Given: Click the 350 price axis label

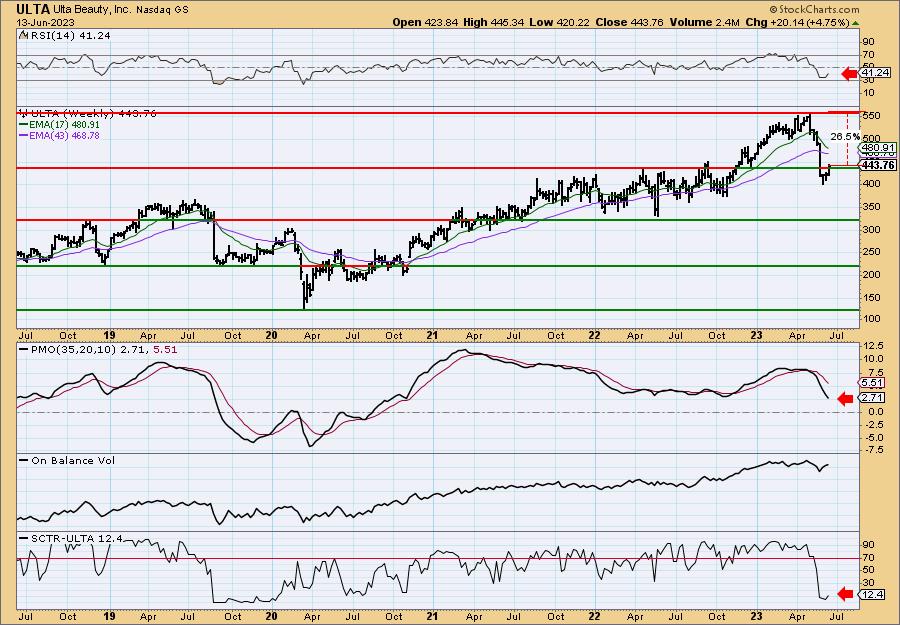Looking at the screenshot, I should click(x=873, y=207).
